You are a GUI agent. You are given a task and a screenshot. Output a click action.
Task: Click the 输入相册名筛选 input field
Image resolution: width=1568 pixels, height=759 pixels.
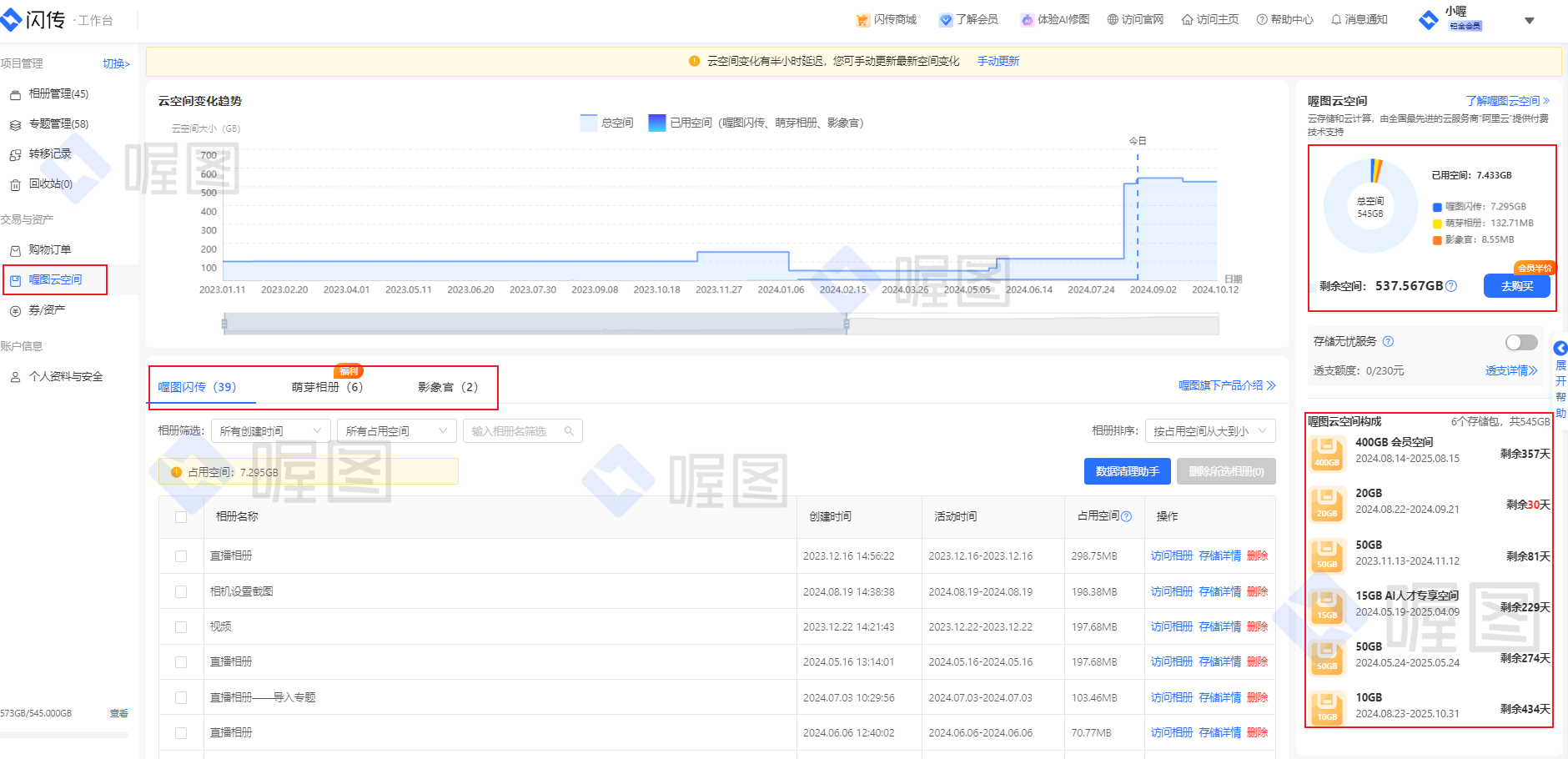522,431
